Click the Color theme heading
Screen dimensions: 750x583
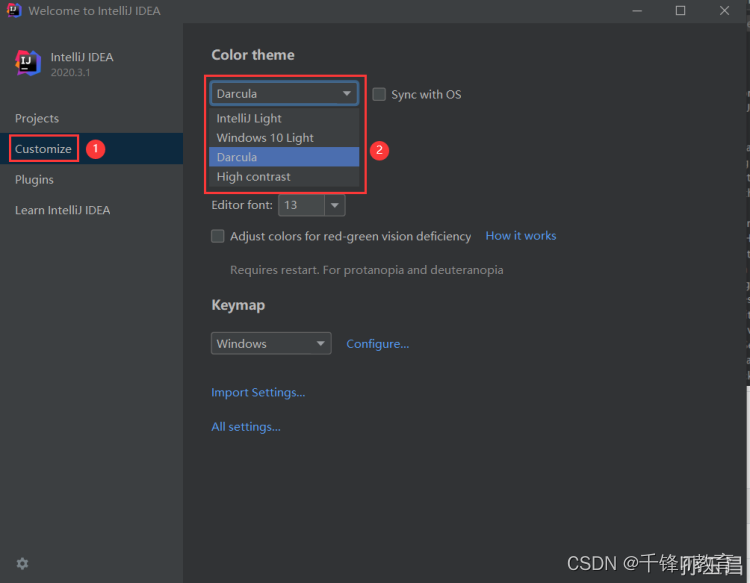pos(253,55)
